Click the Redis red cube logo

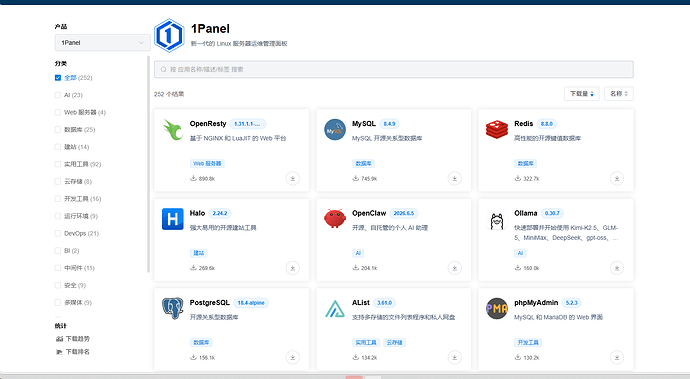click(497, 129)
